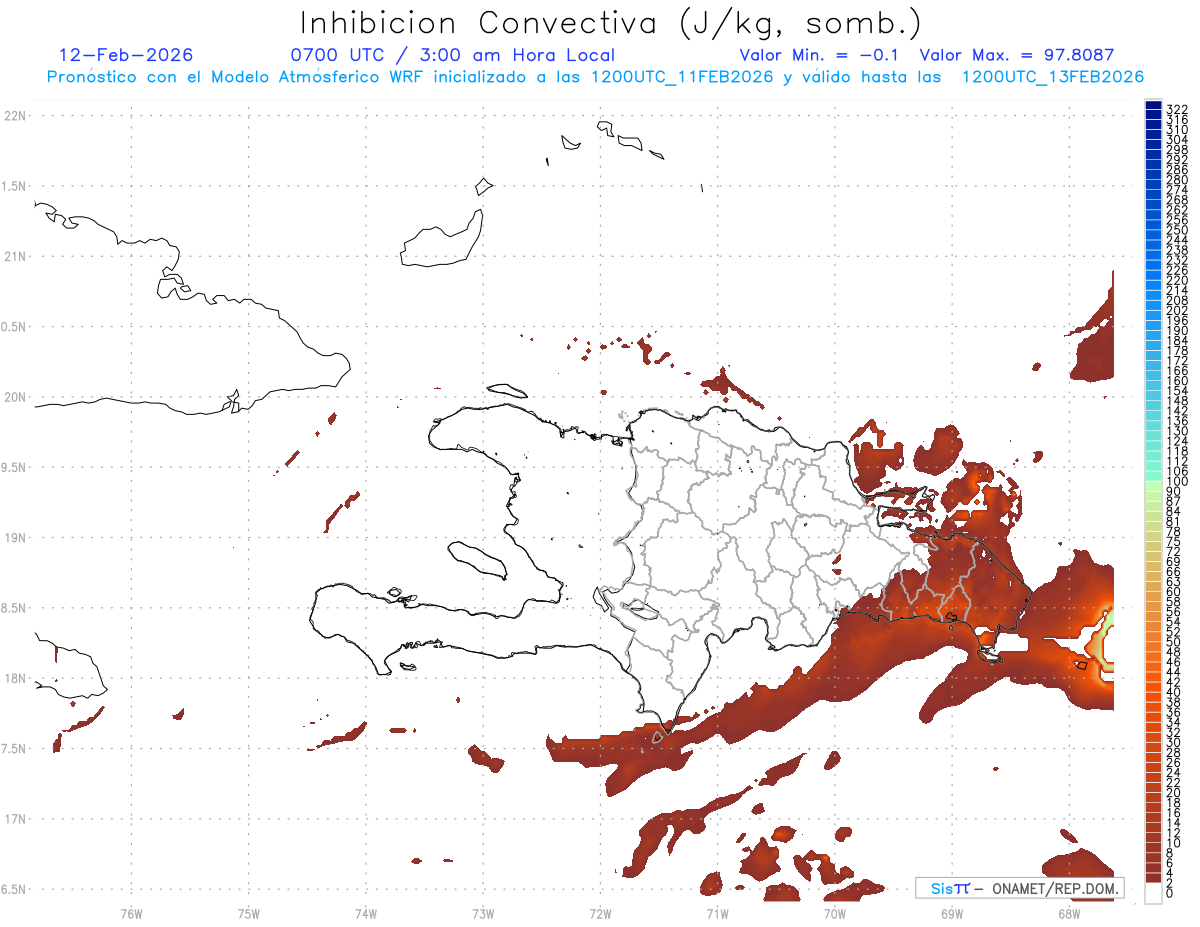
Task: Click the white zero-value swatch at colorbar bottom
Action: click(x=1153, y=893)
